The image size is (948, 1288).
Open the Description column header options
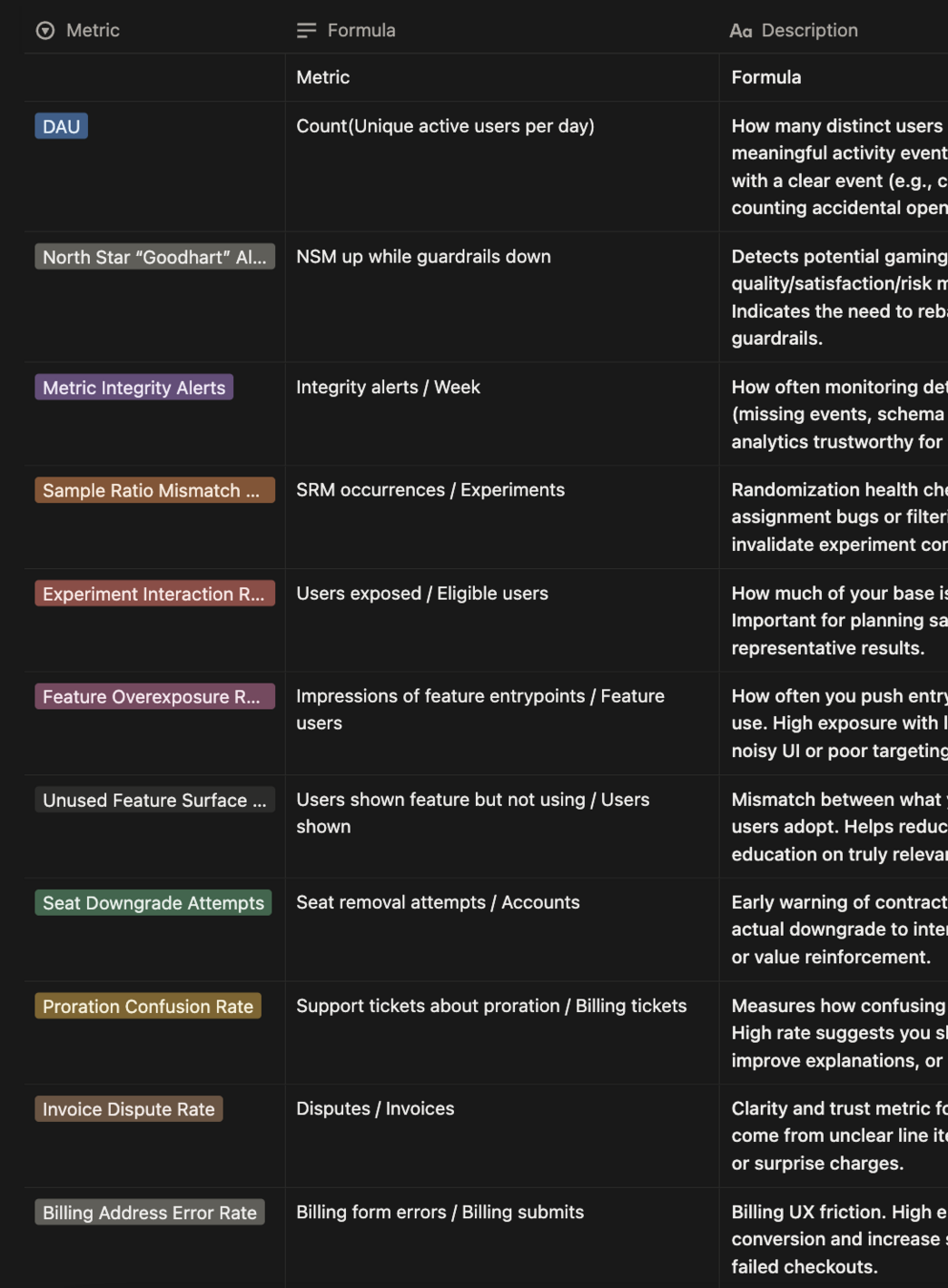[x=809, y=31]
